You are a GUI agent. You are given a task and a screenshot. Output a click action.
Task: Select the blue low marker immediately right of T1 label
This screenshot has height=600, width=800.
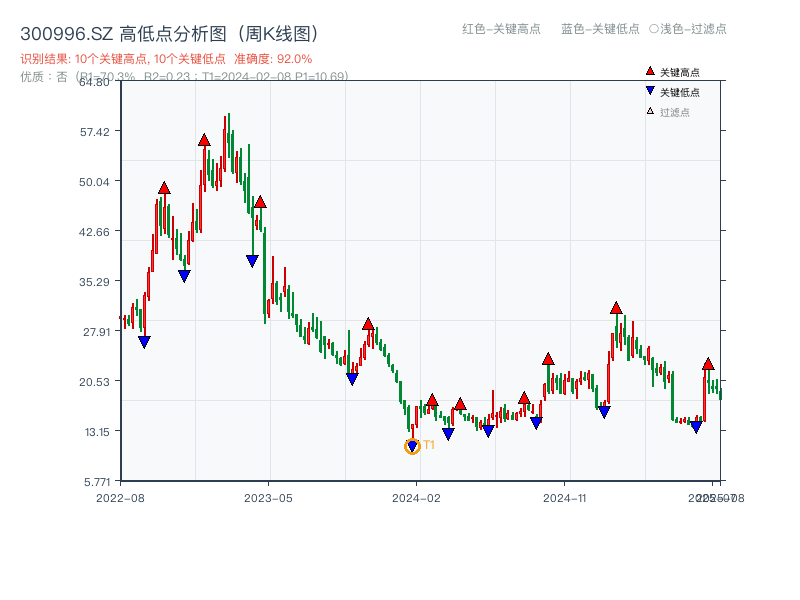pos(448,434)
